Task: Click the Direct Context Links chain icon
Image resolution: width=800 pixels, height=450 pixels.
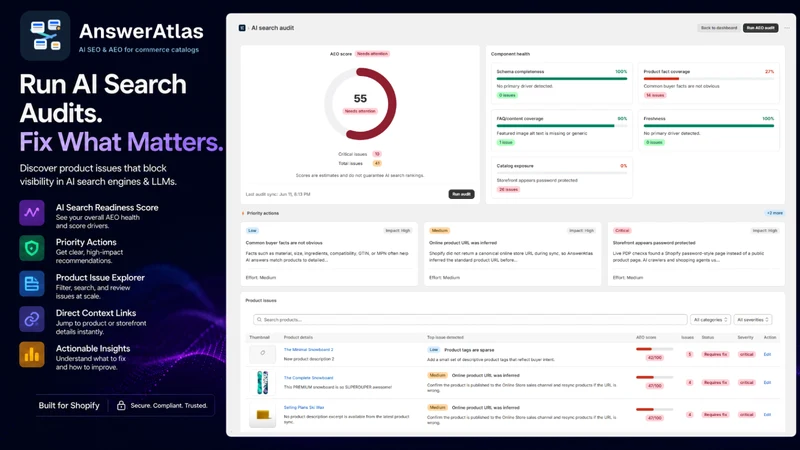Action: (32, 319)
